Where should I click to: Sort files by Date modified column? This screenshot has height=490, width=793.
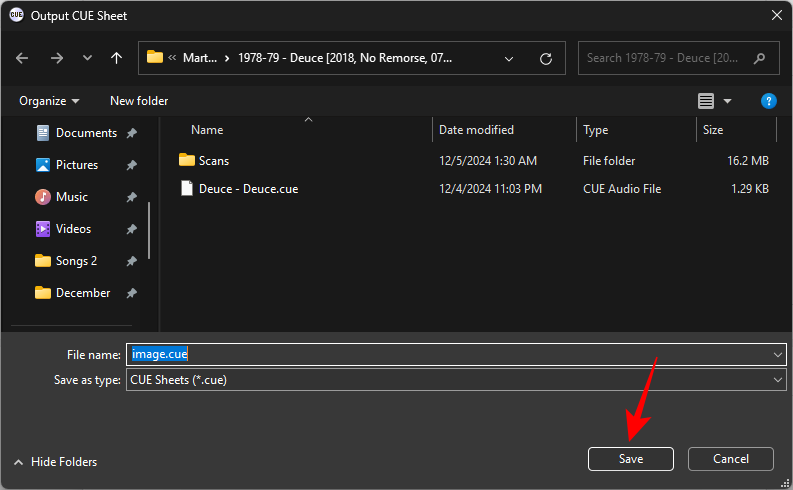[x=477, y=130]
